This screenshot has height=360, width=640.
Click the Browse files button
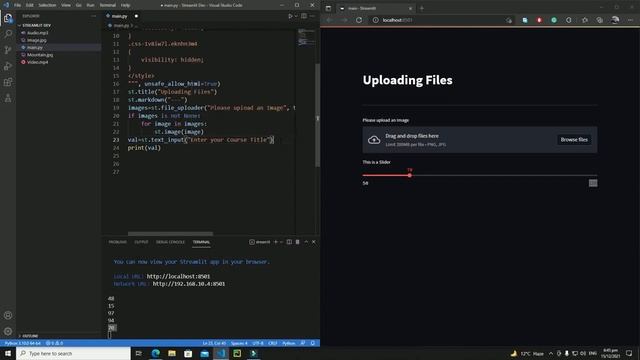[574, 140]
